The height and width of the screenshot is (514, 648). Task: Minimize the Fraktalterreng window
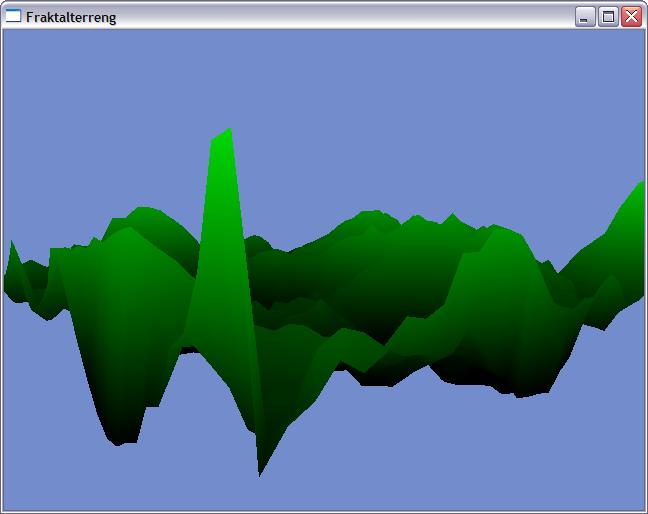(x=585, y=17)
